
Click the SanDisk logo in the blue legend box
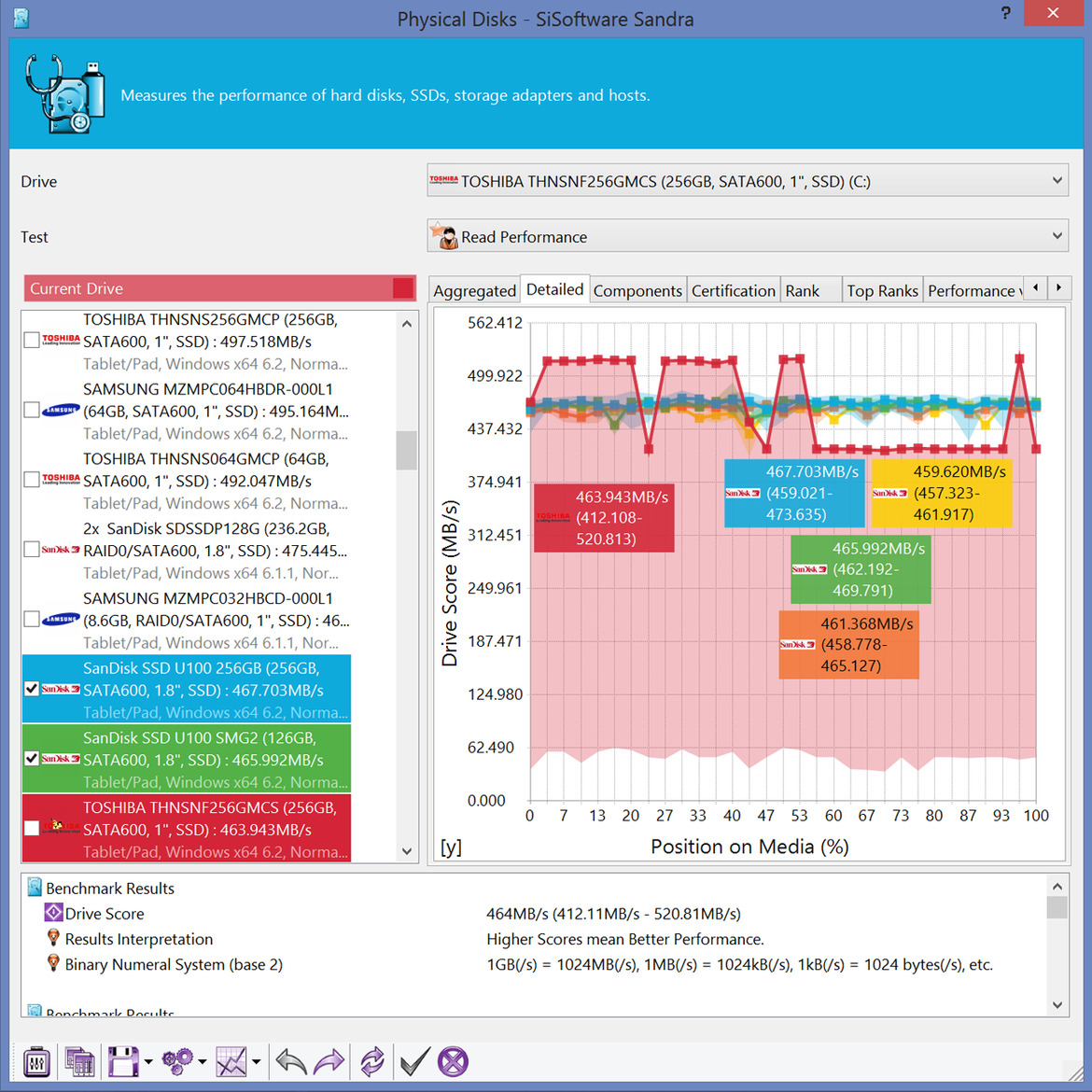point(742,493)
